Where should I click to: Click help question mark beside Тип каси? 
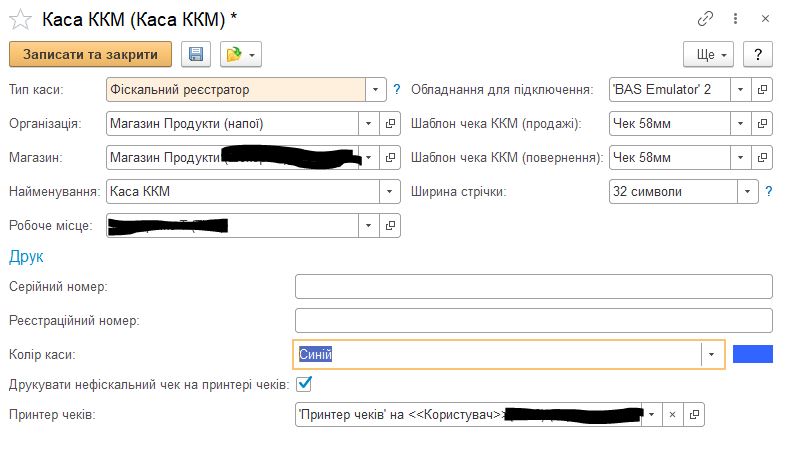point(396,89)
